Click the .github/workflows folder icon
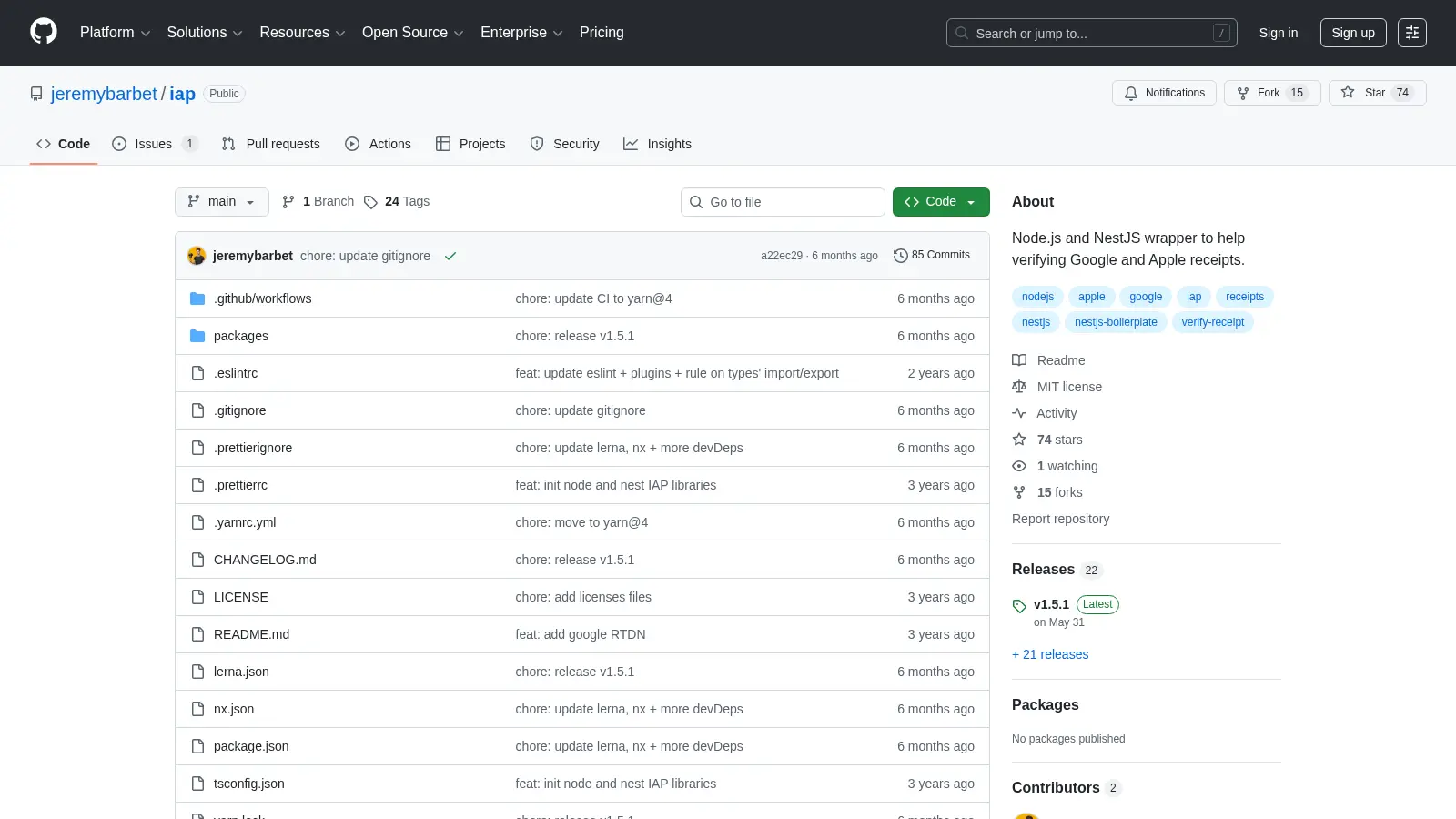 pyautogui.click(x=197, y=298)
